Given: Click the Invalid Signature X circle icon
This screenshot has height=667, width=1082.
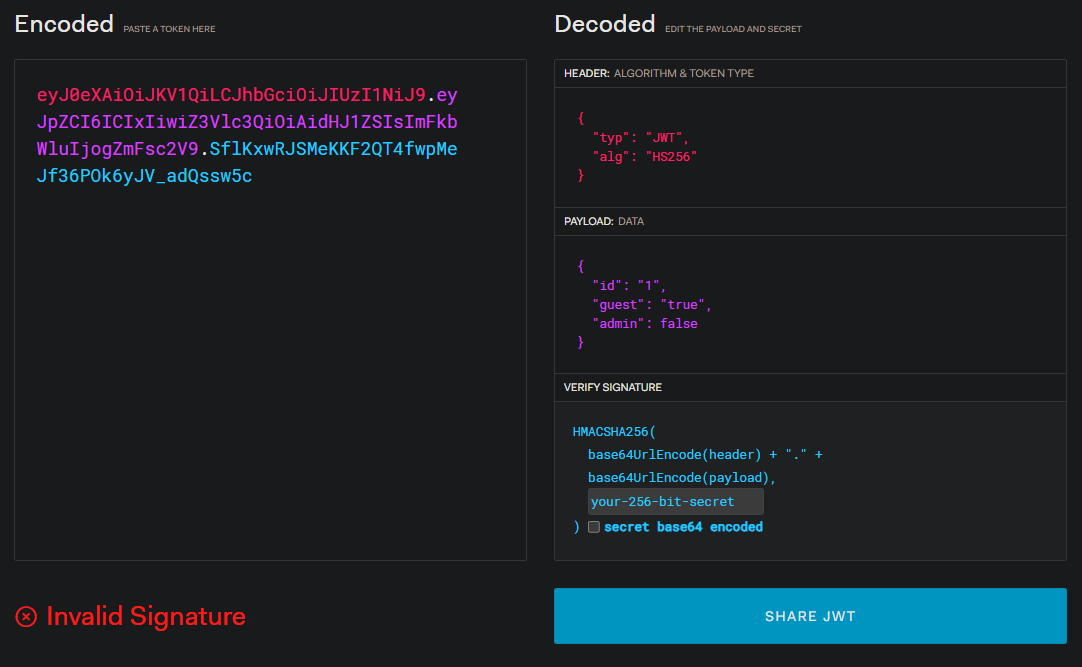Looking at the screenshot, I should click(27, 616).
